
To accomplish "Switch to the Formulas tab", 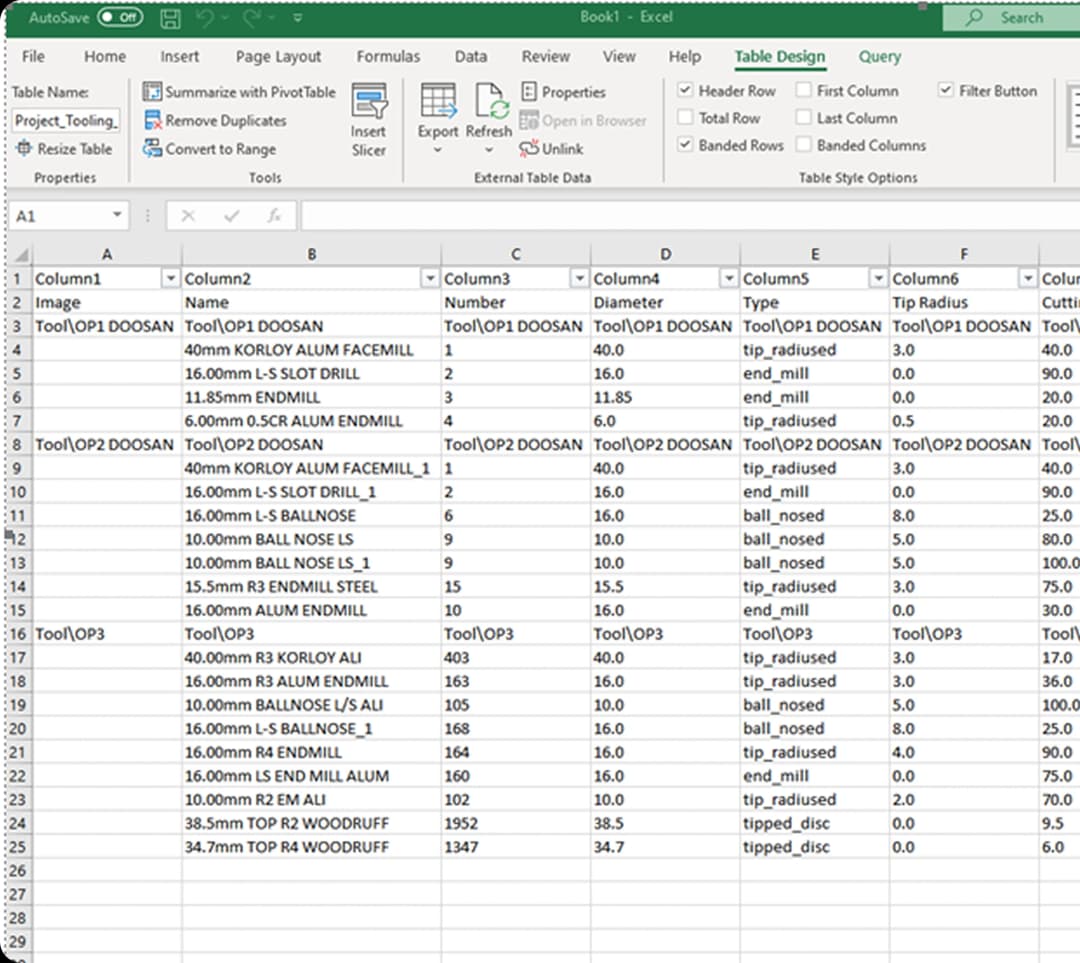I will pyautogui.click(x=388, y=57).
